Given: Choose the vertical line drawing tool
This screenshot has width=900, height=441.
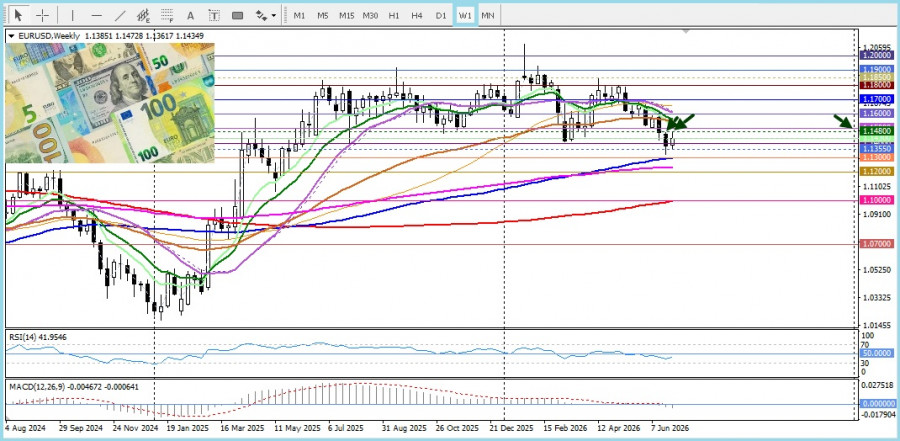Looking at the screenshot, I should coord(72,16).
